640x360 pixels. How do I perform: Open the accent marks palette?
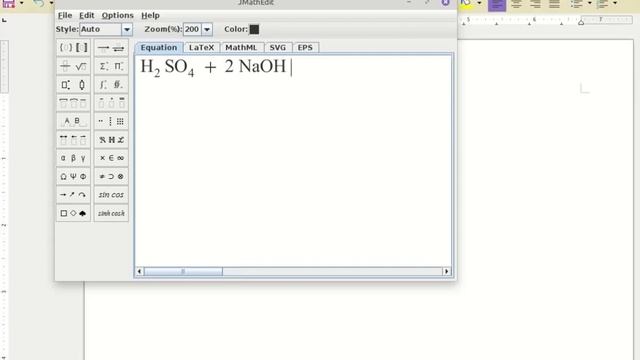pos(111,103)
